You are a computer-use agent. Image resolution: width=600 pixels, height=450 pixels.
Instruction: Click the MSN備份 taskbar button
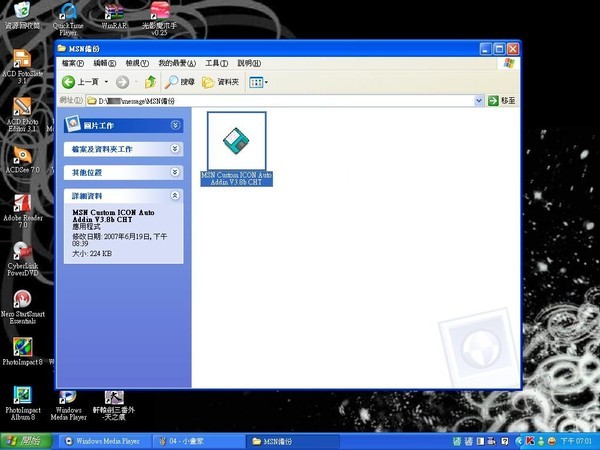tap(292, 441)
